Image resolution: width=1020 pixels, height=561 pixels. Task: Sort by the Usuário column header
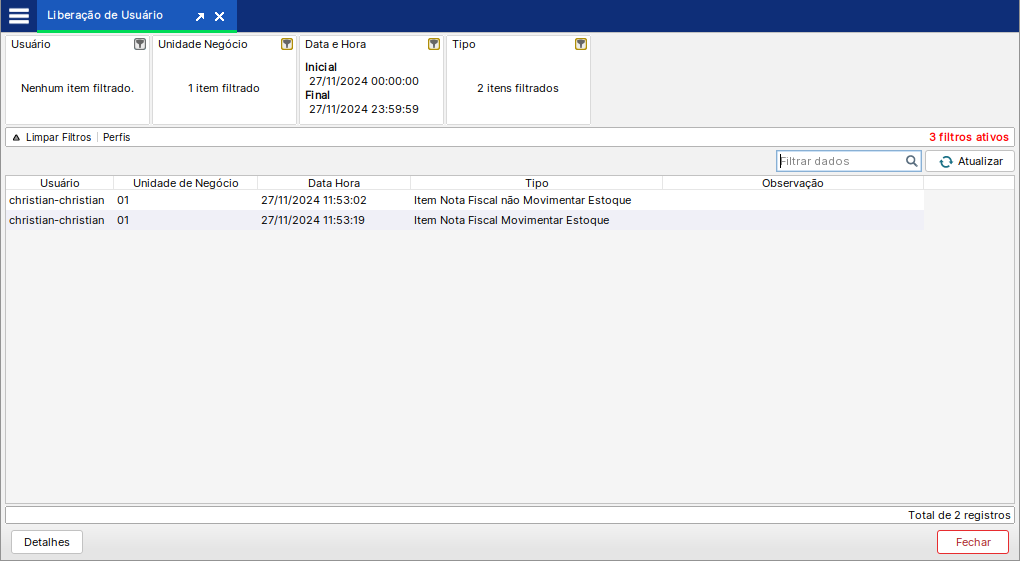pyautogui.click(x=60, y=183)
